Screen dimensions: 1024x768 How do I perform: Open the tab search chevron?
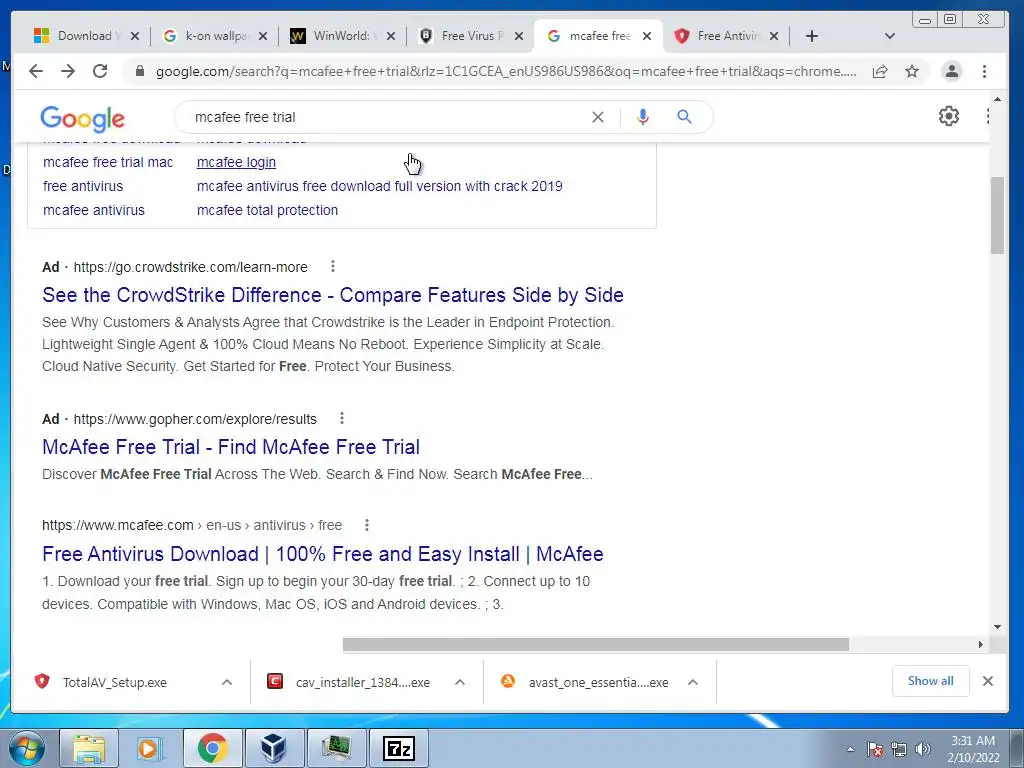tap(889, 36)
